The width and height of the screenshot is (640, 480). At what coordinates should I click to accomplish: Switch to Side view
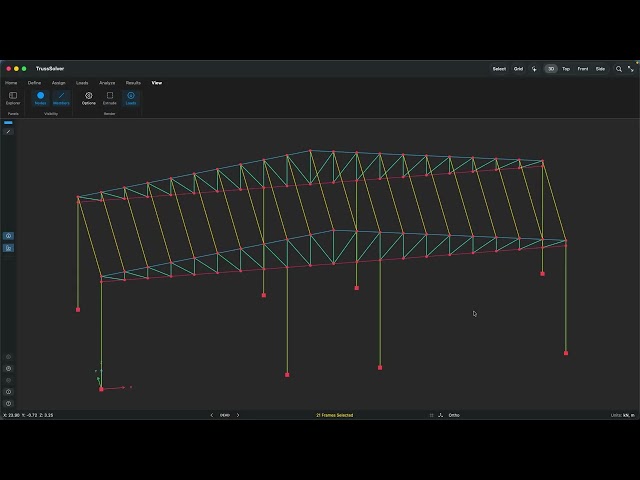(600, 69)
